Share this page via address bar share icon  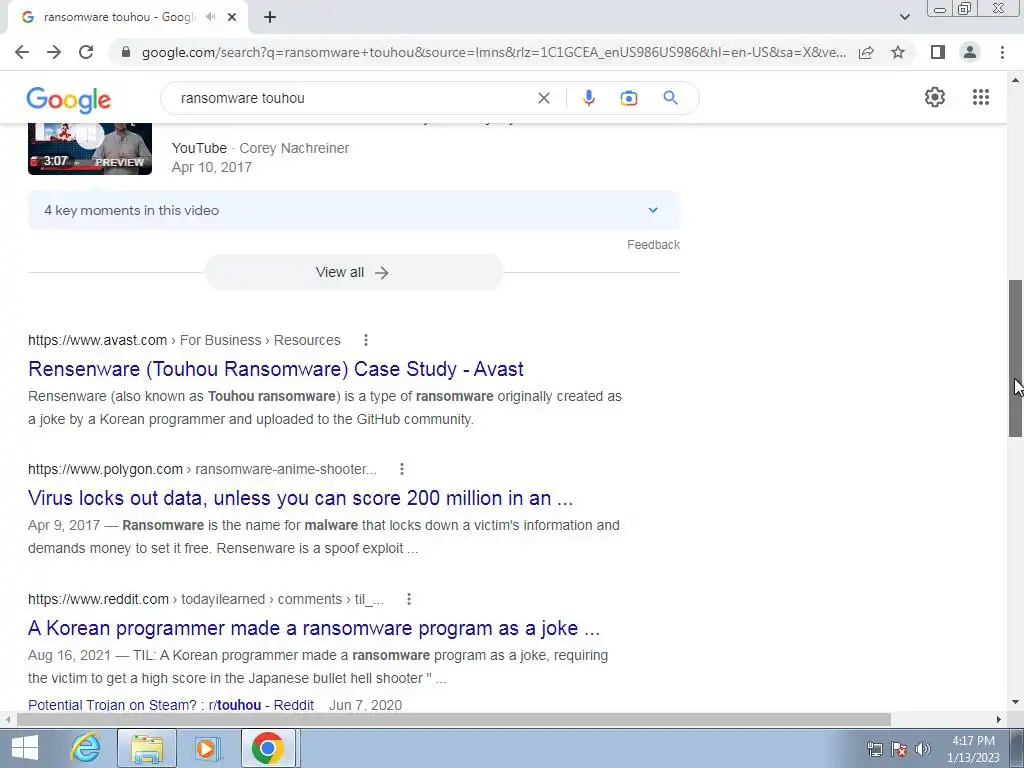click(x=866, y=52)
